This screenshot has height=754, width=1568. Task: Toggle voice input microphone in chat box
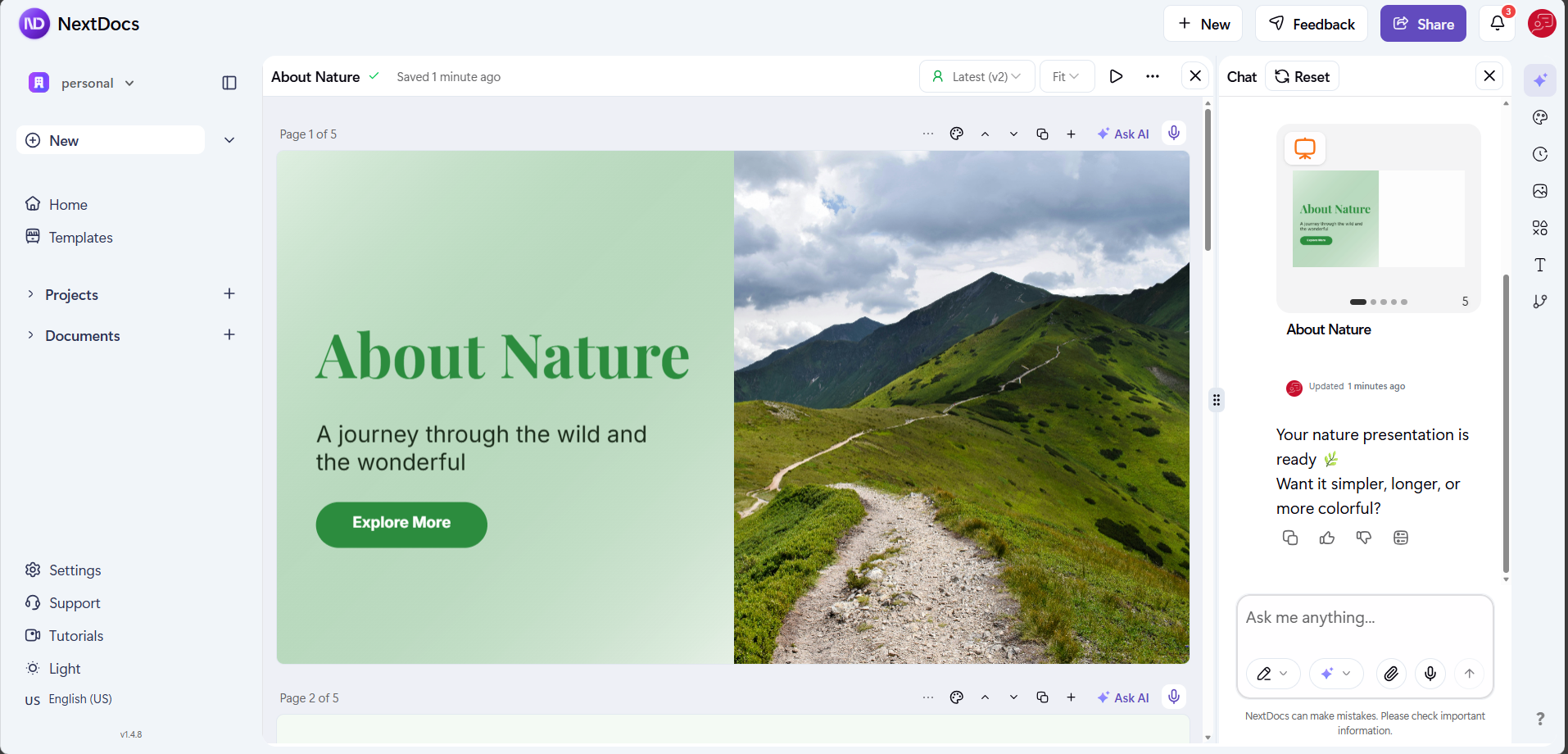coord(1430,674)
